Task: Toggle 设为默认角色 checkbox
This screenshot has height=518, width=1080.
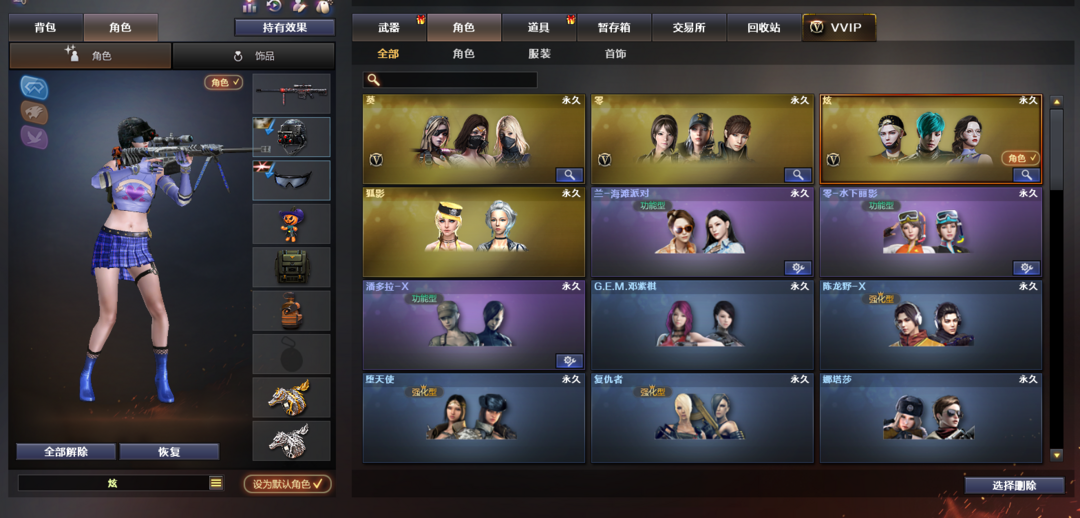Action: 287,484
